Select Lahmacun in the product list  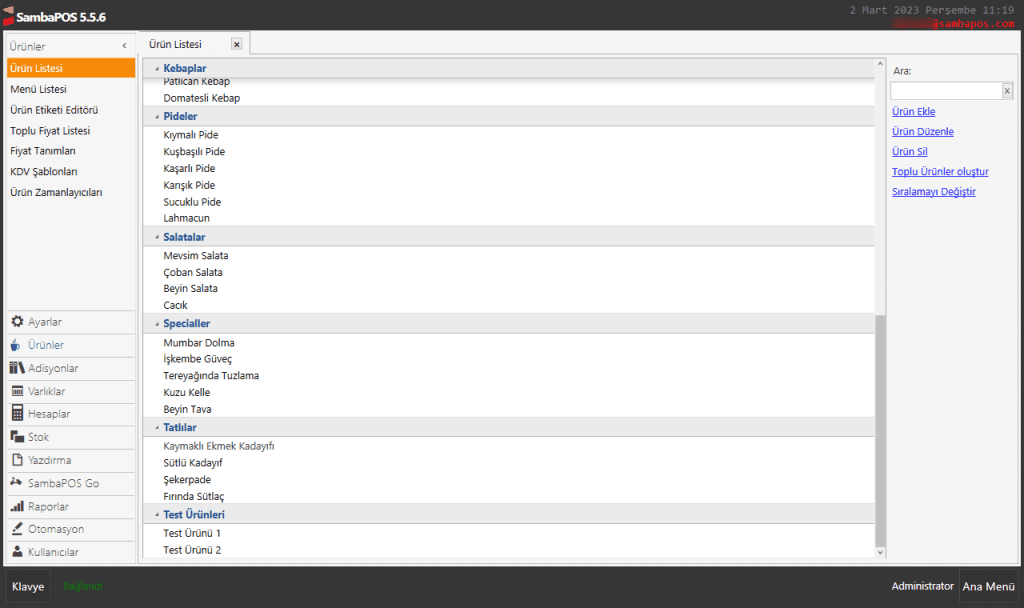point(186,218)
